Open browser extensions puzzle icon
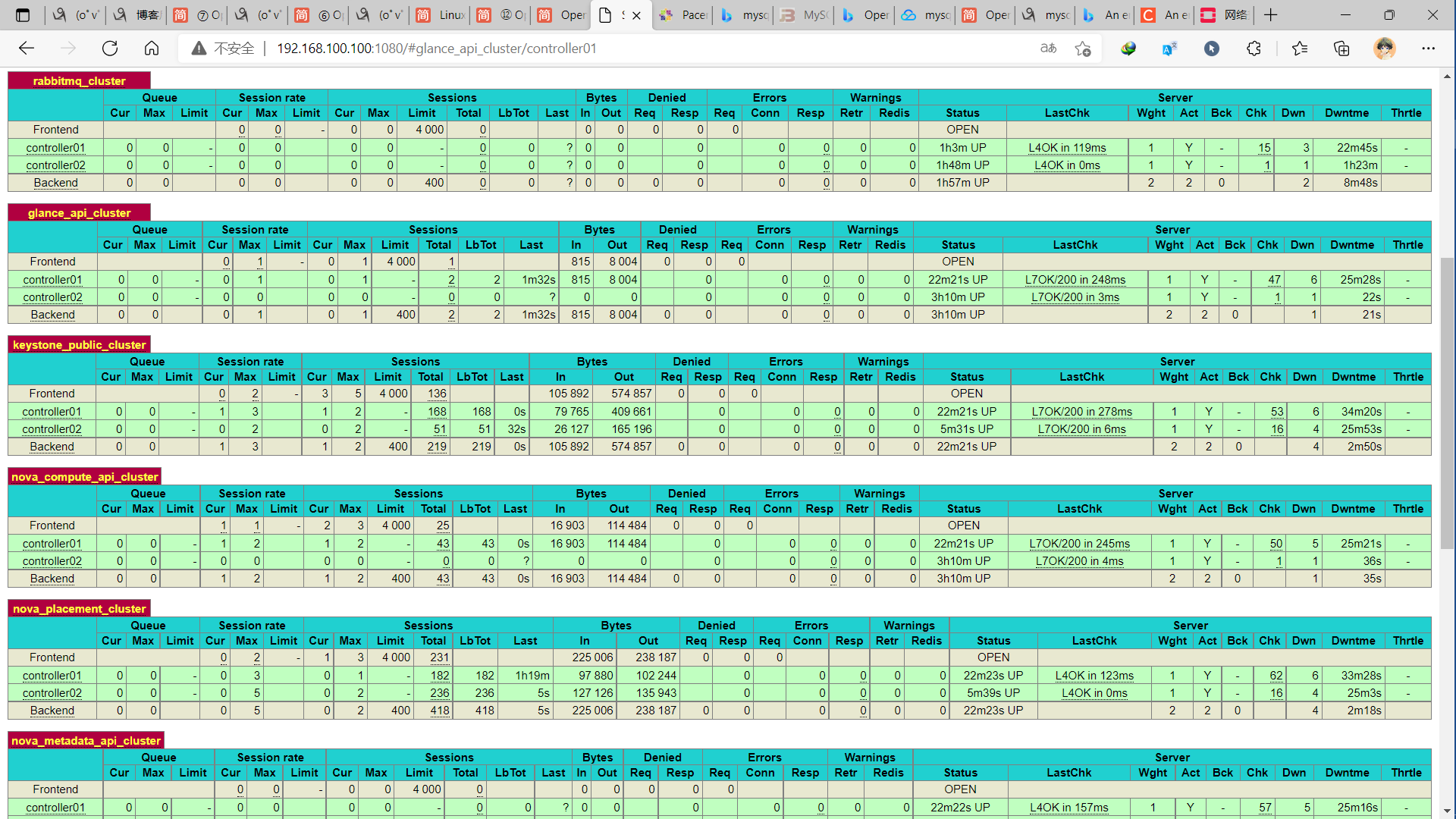The width and height of the screenshot is (1456, 819). (1254, 49)
